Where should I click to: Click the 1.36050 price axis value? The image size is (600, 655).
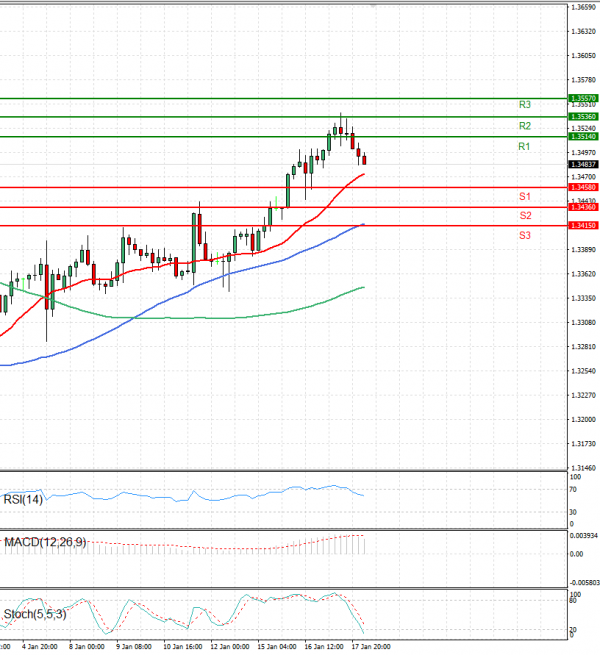(x=584, y=56)
